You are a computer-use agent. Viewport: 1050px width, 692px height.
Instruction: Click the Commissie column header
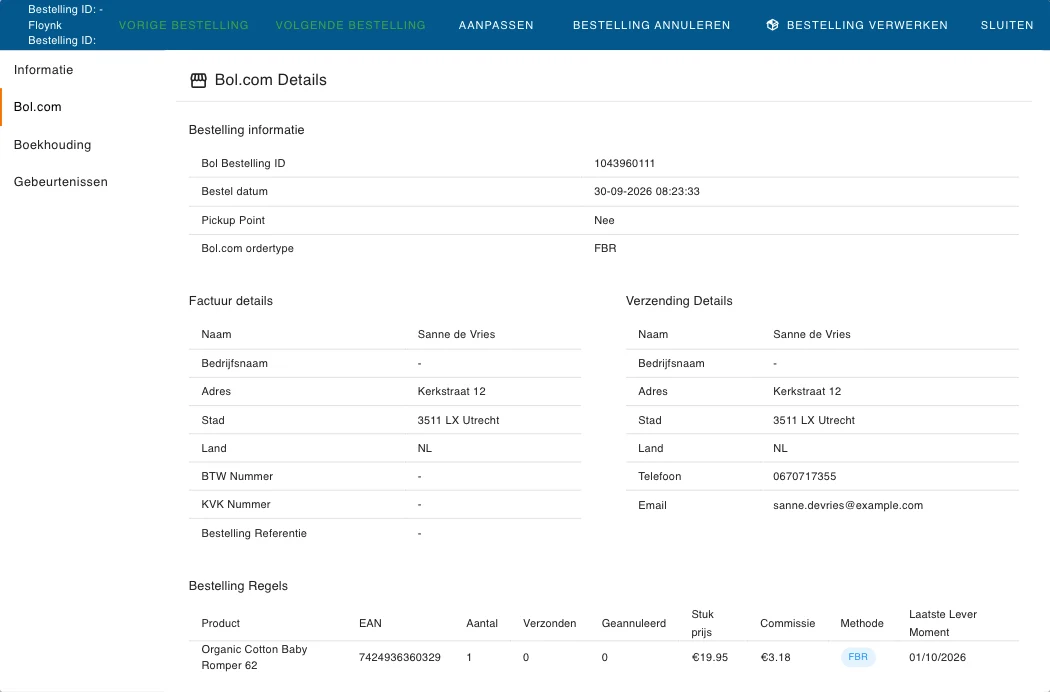pos(788,624)
